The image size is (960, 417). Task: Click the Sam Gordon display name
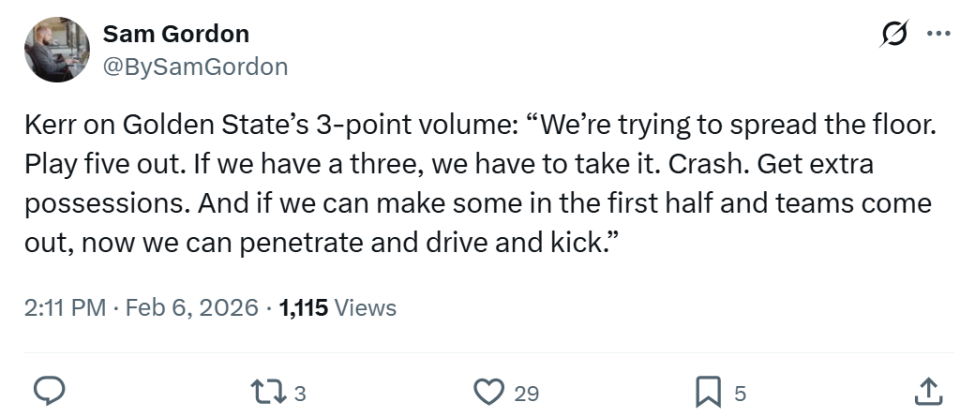click(x=176, y=34)
